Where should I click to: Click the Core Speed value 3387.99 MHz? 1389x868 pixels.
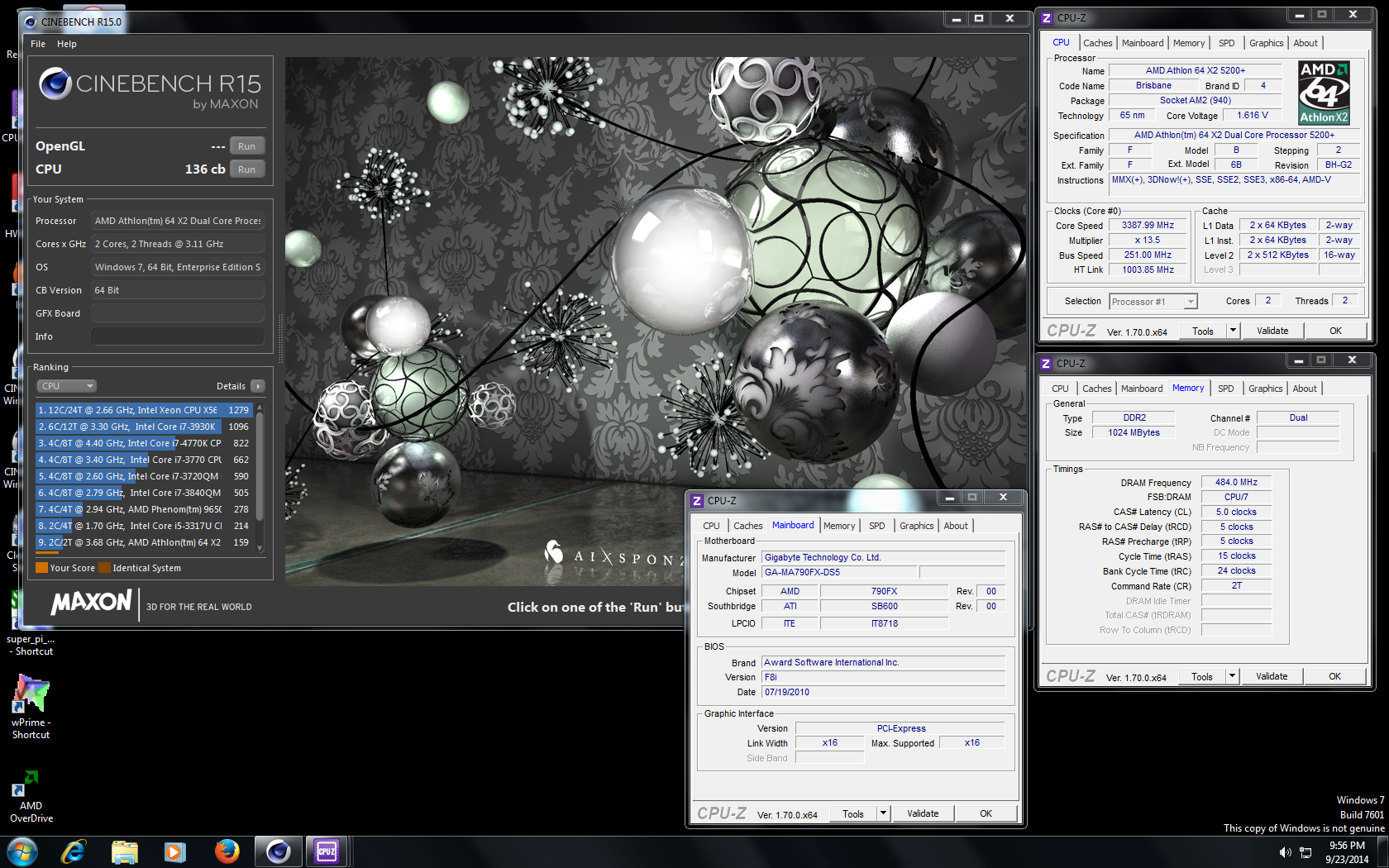[1148, 225]
